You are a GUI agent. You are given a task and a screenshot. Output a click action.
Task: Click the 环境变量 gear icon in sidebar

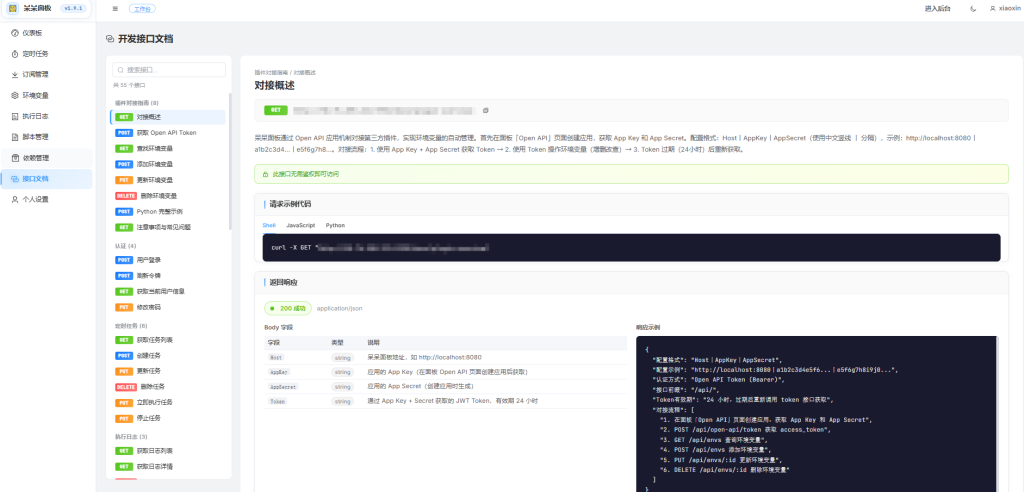[14, 95]
